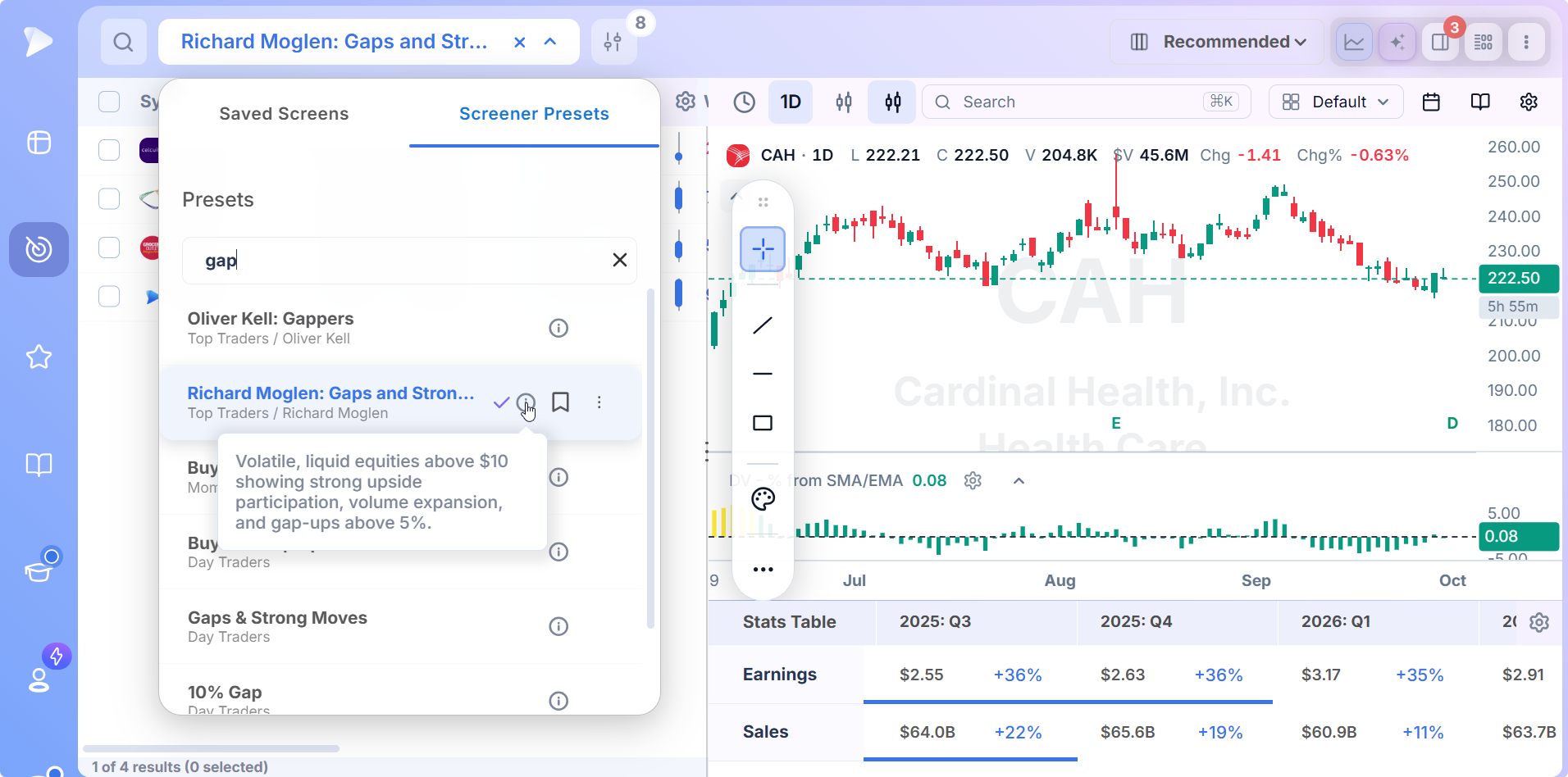Open the AI sparkle assistant icon

coord(1397,42)
